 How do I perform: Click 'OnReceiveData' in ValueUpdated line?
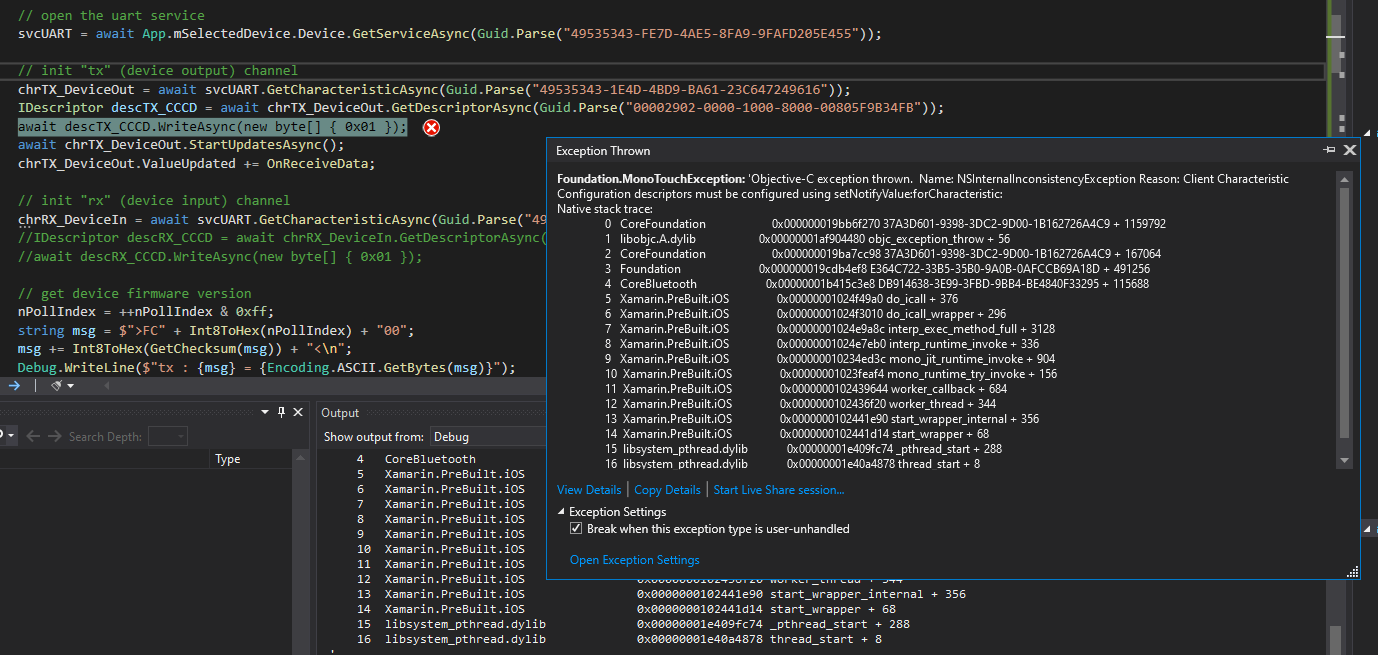[x=319, y=163]
